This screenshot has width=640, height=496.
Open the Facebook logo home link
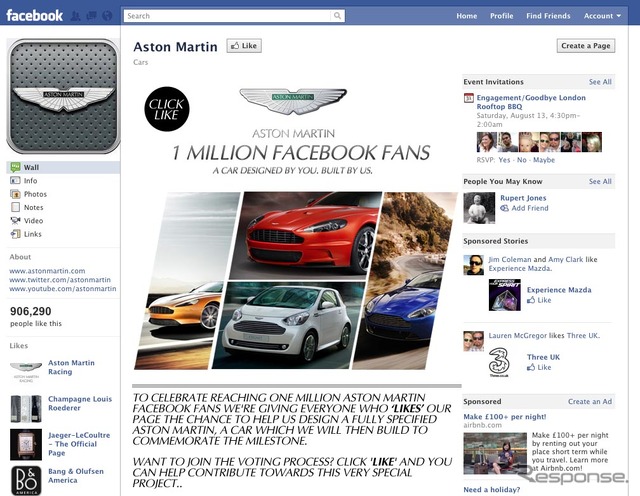(34, 16)
